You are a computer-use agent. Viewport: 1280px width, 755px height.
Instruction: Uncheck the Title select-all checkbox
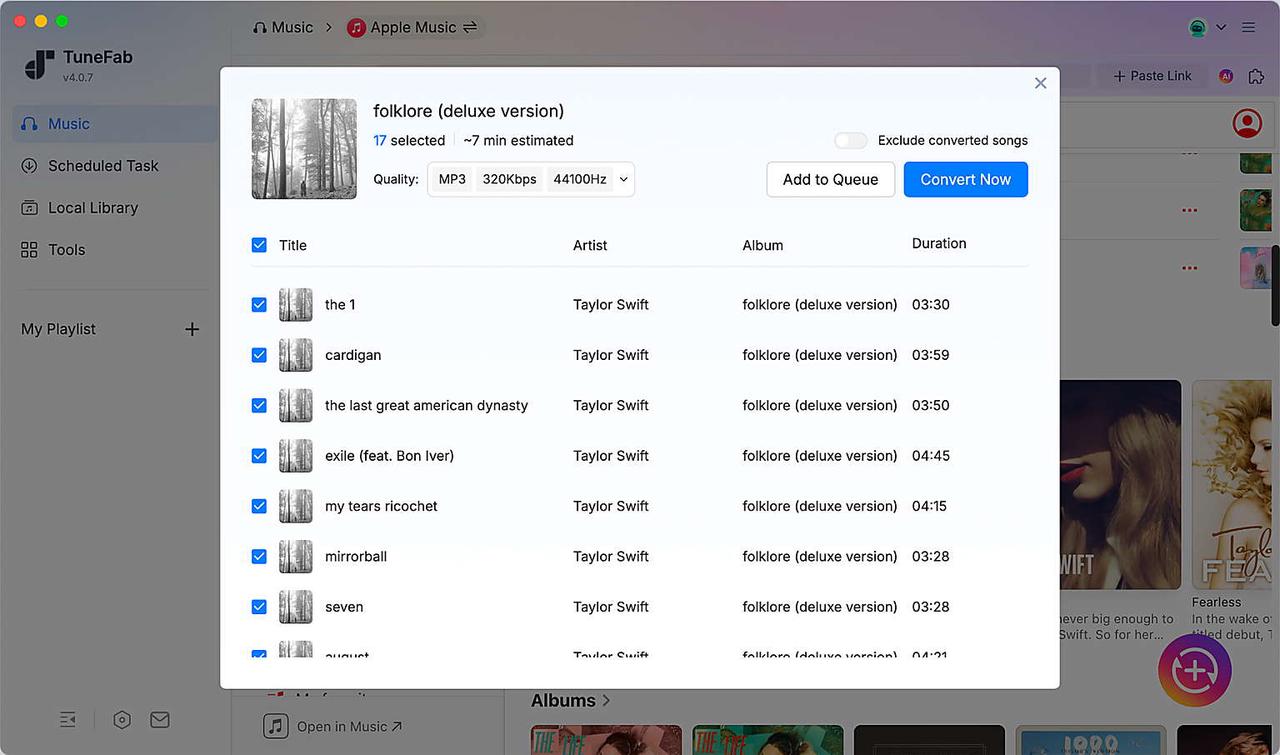point(259,244)
